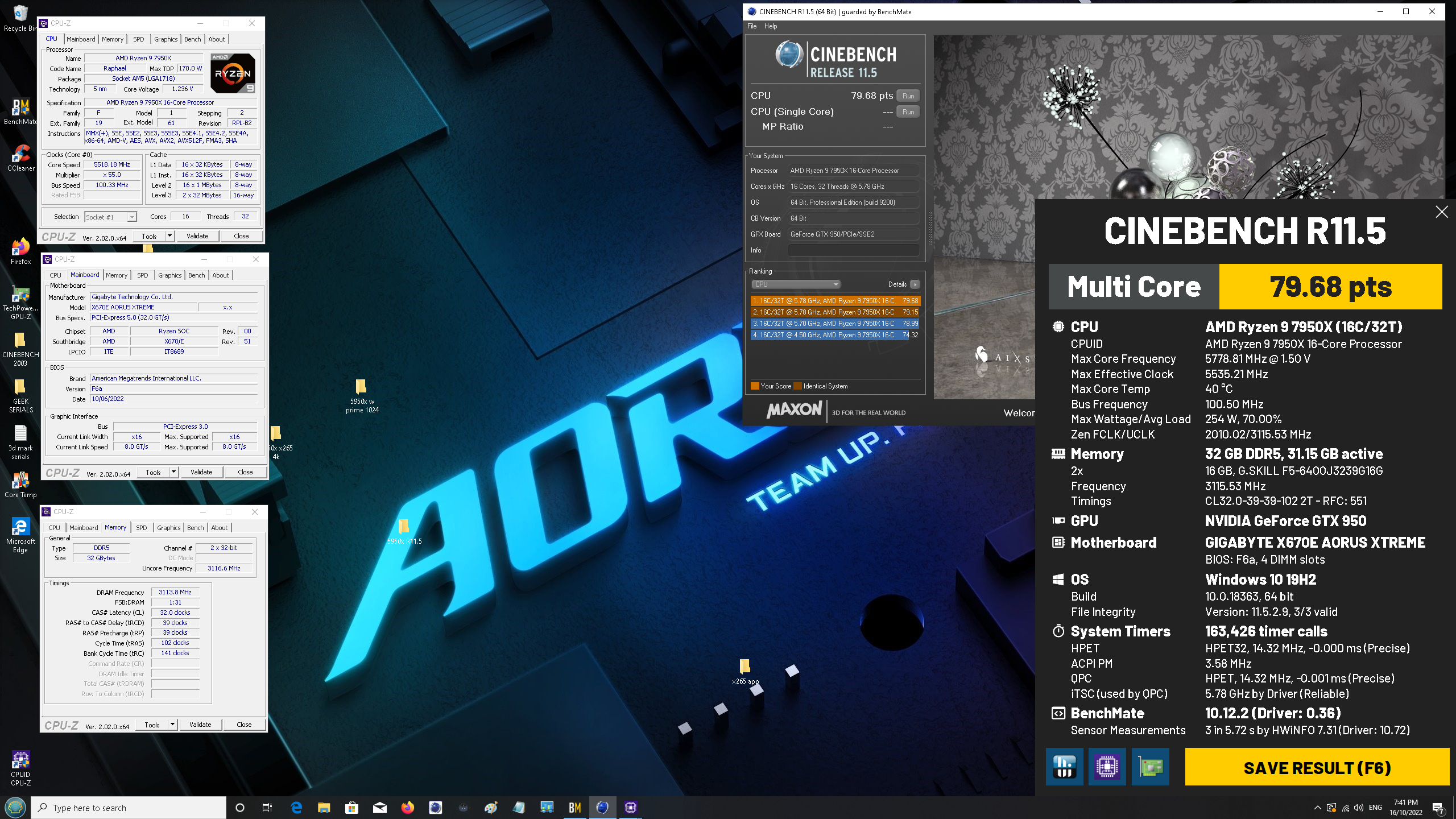Close the BenchMate result overlay
Image resolution: width=1456 pixels, height=819 pixels.
(x=1441, y=212)
